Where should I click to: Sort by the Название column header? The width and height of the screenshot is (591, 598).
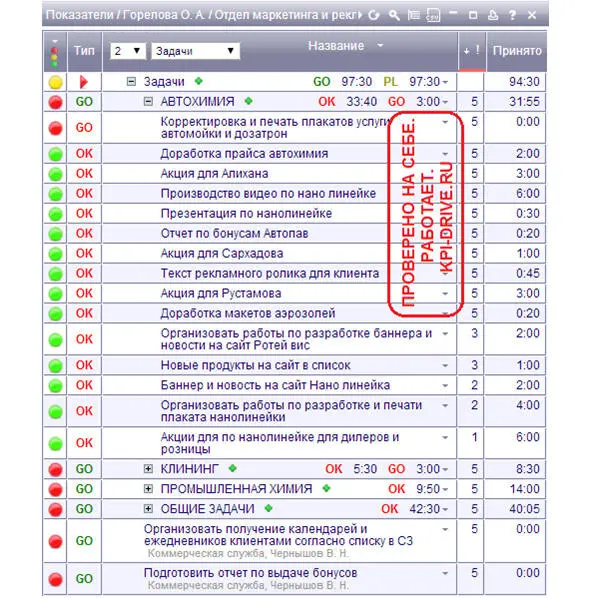(x=336, y=46)
